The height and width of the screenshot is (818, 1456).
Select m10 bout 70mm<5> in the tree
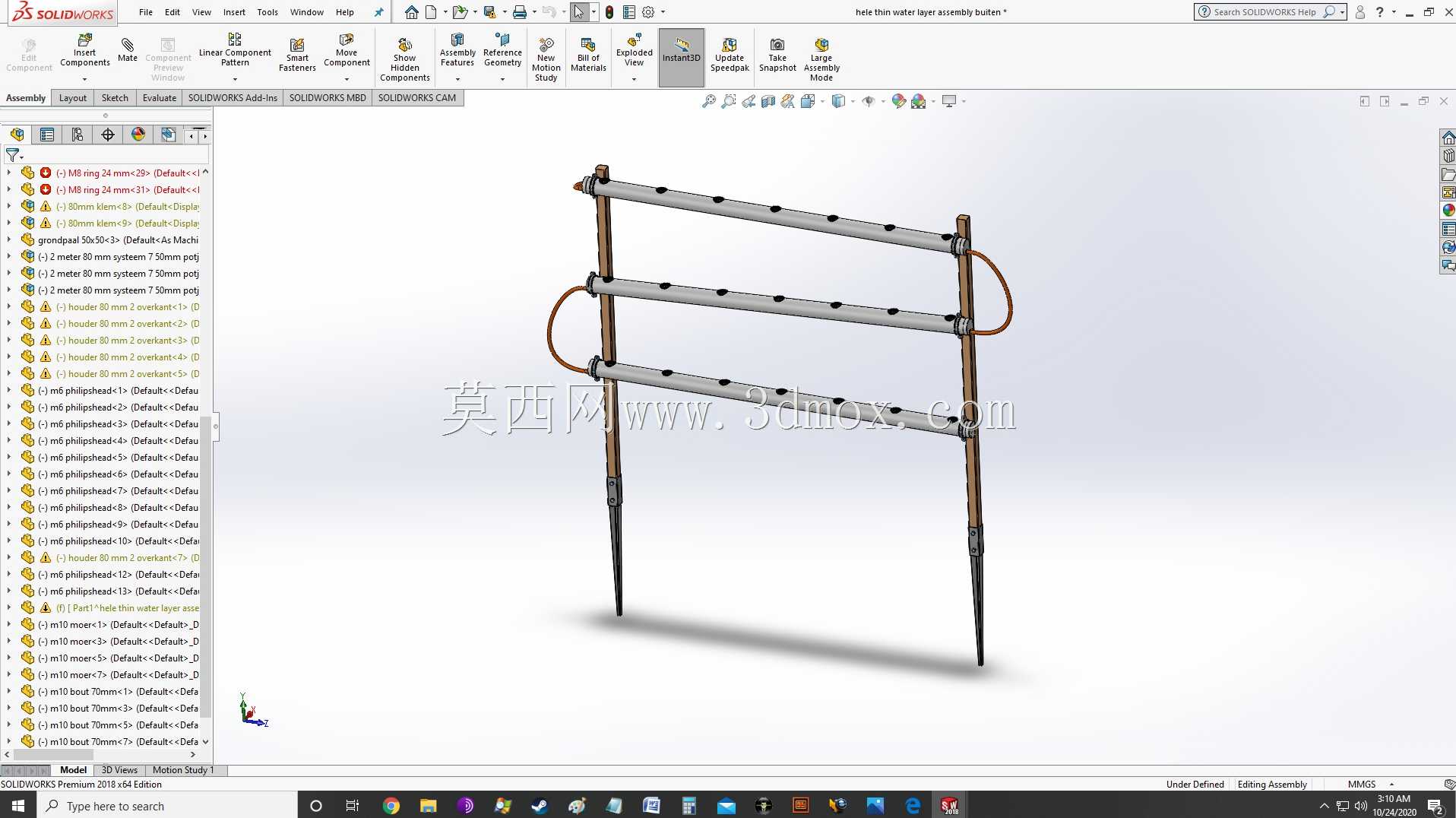coord(119,724)
